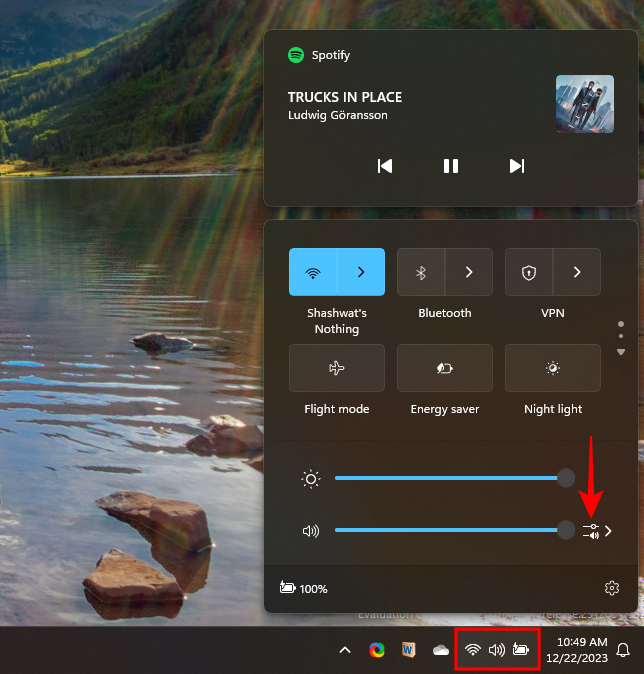Click the battery 100% indicator
Viewport: 644px width, 674px height.
tap(304, 589)
